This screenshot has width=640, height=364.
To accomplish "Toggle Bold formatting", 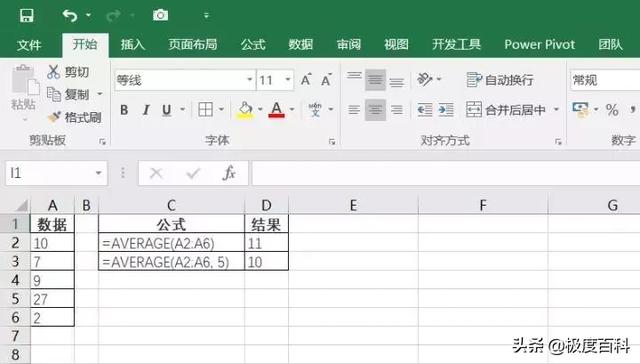I will [124, 109].
